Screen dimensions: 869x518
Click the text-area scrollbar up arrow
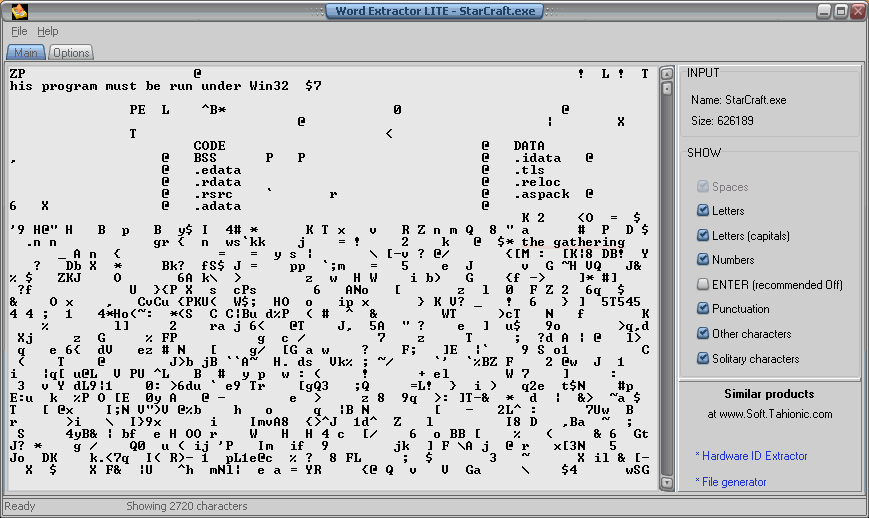pos(667,73)
